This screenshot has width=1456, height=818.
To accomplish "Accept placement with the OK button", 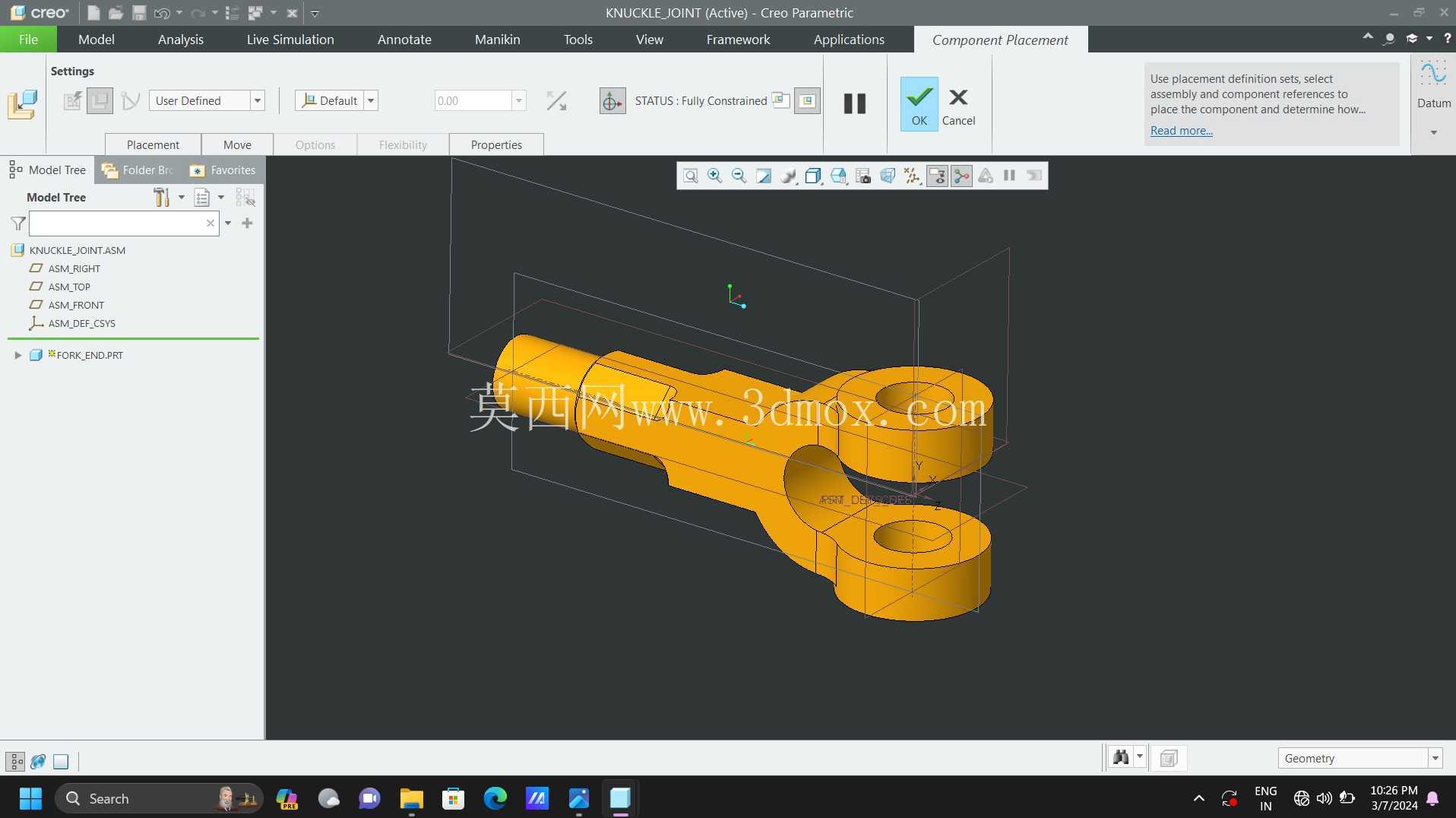I will [x=919, y=104].
